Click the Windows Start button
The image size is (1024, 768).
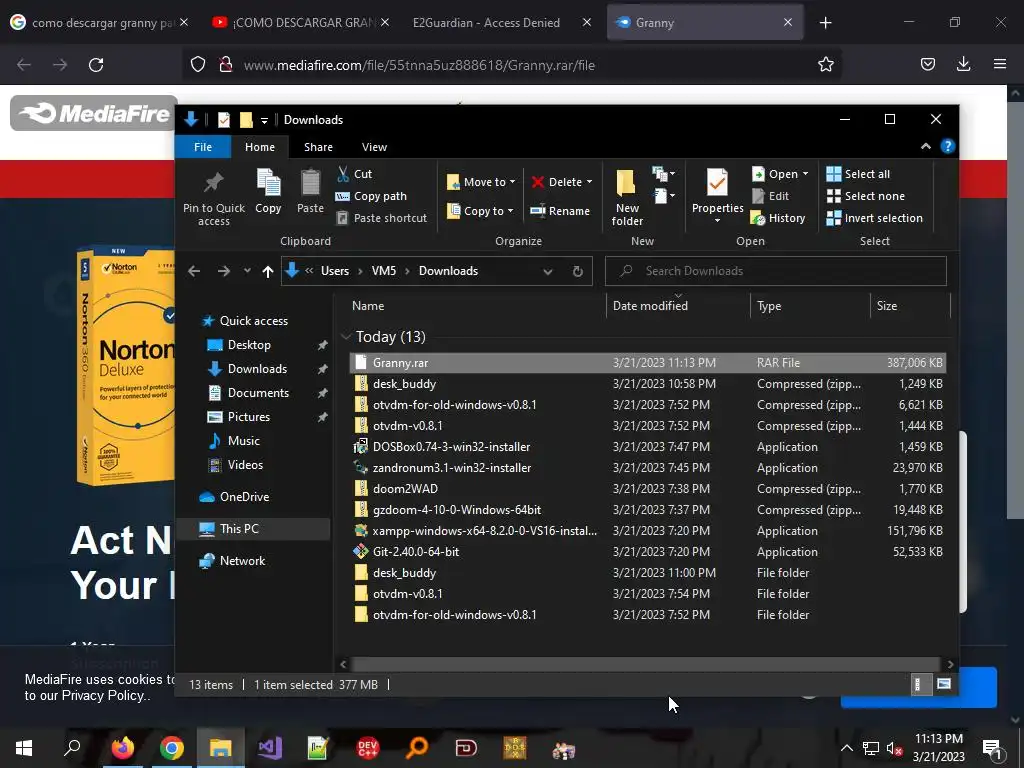[24, 748]
